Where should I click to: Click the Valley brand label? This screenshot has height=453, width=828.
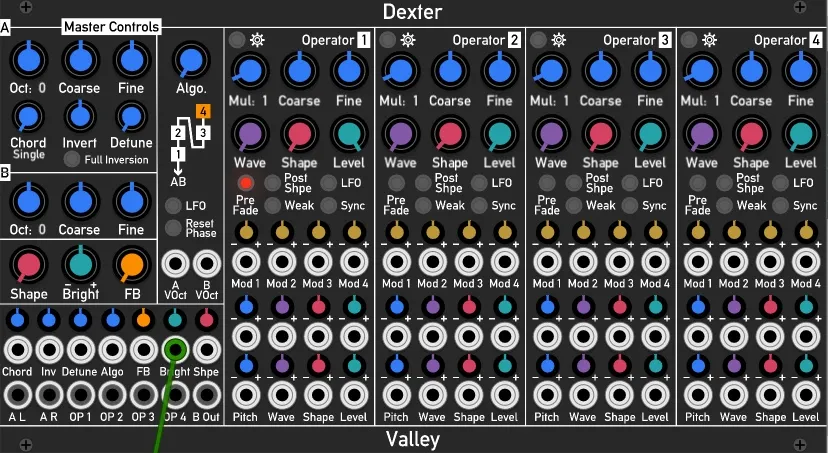[x=413, y=439]
